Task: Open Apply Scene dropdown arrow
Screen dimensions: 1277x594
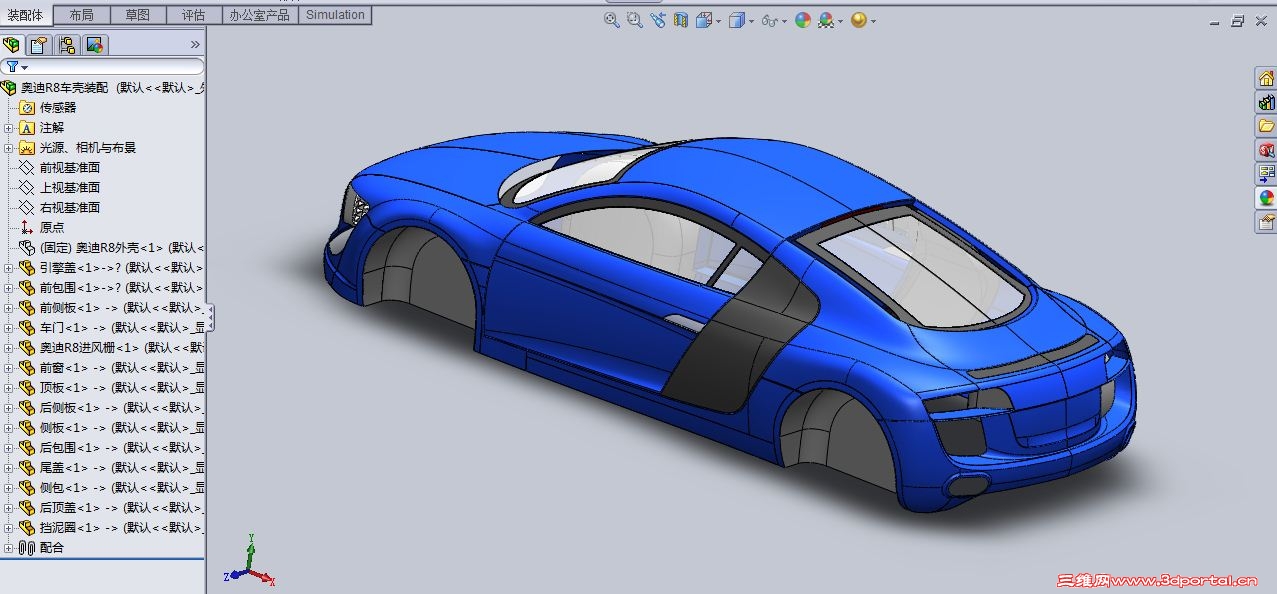Action: (x=841, y=21)
